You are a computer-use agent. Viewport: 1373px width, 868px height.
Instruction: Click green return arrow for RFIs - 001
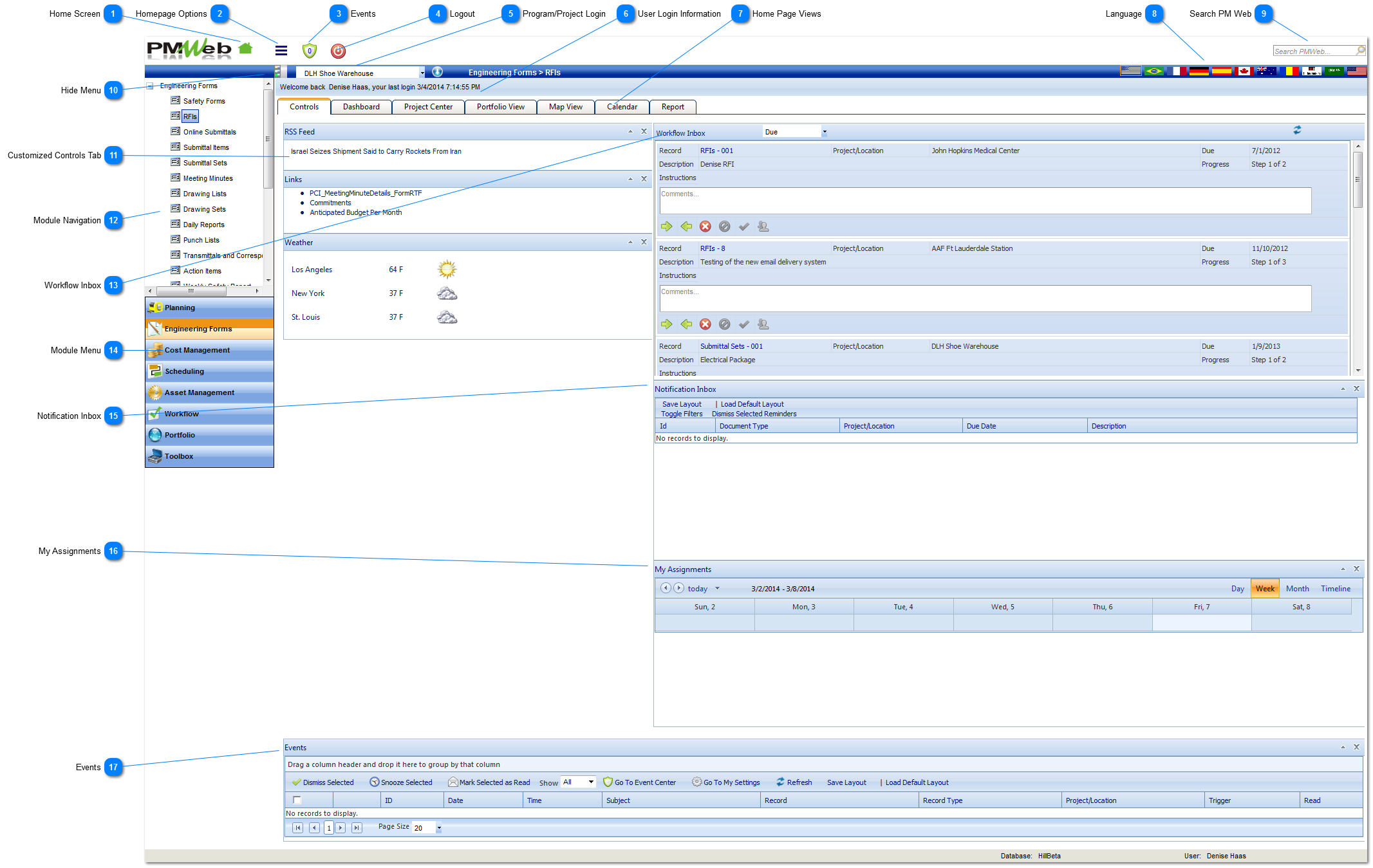(x=686, y=226)
